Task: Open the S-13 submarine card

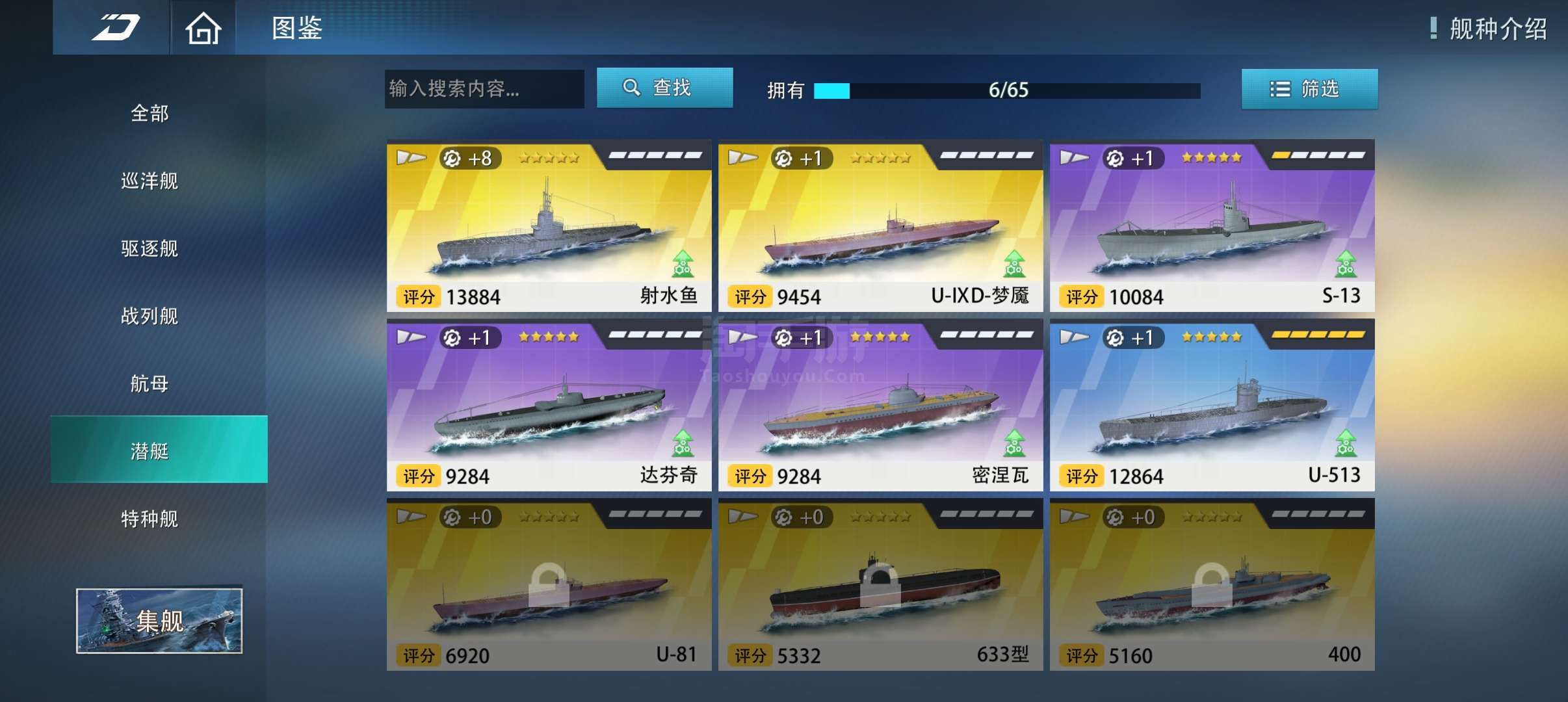Action: [1212, 226]
